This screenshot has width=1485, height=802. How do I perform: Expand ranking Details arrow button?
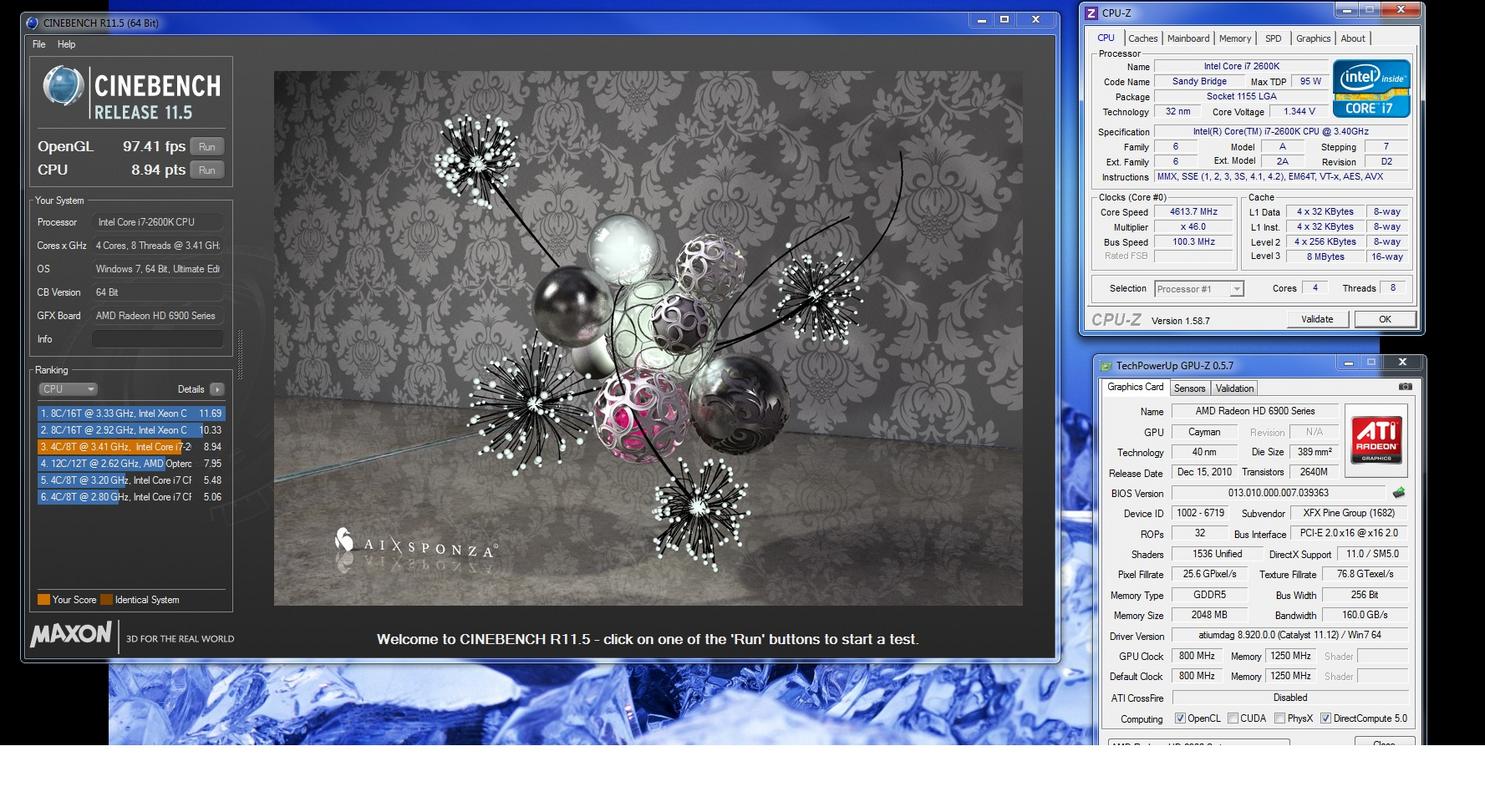[216, 389]
